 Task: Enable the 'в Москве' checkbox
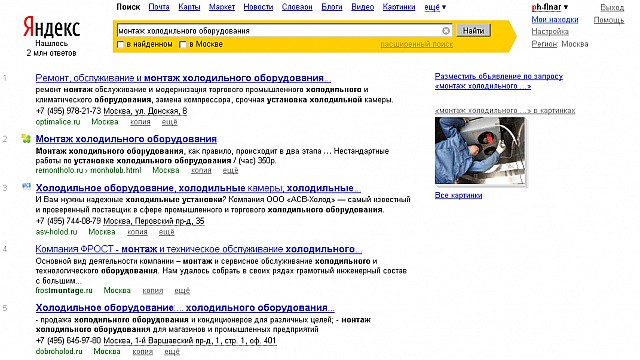pyautogui.click(x=183, y=44)
